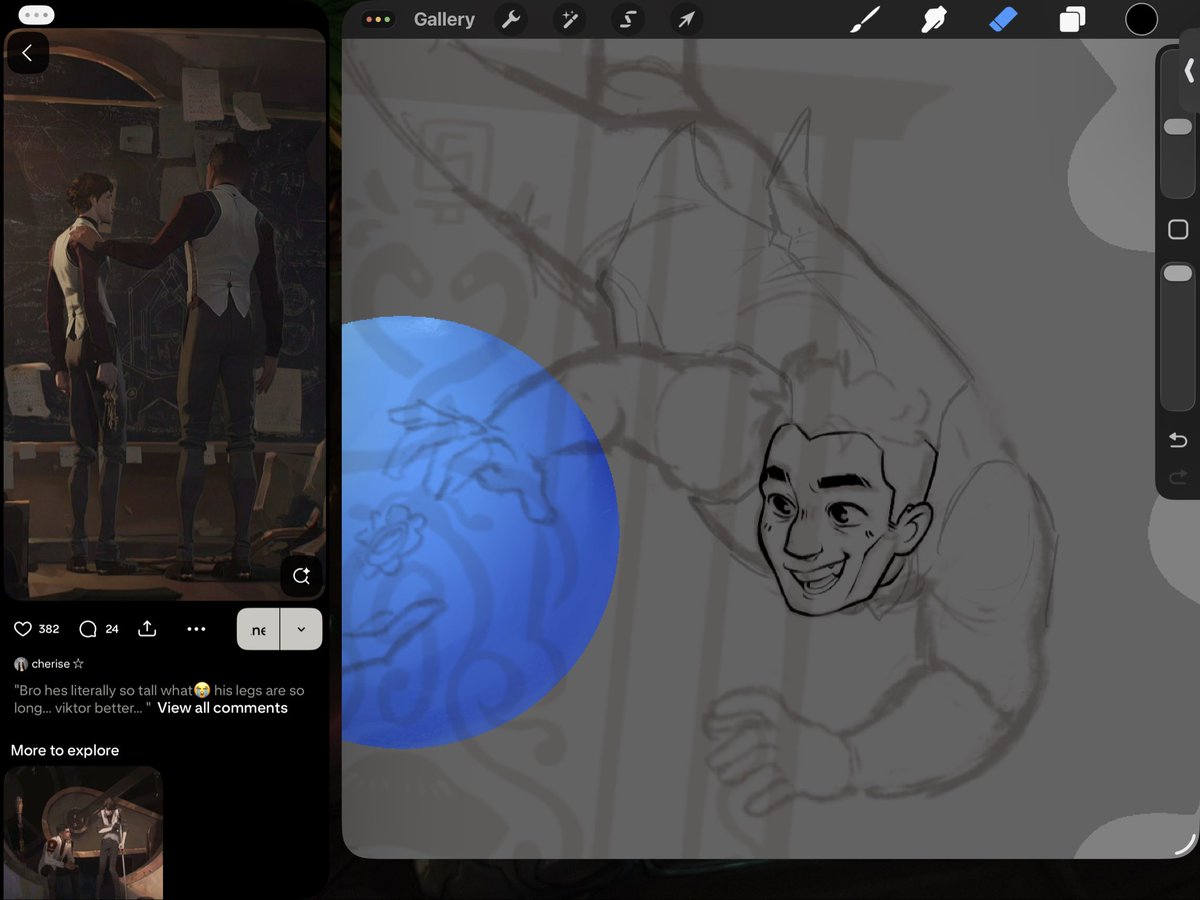1200x900 pixels.
Task: Open the Actions wrench menu
Action: coord(511,19)
